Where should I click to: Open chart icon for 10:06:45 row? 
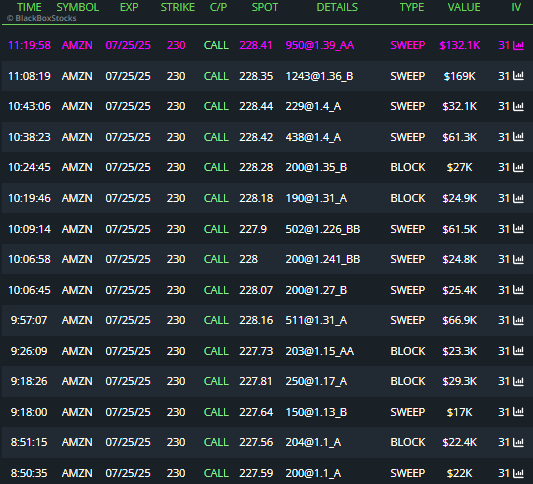pyautogui.click(x=518, y=290)
